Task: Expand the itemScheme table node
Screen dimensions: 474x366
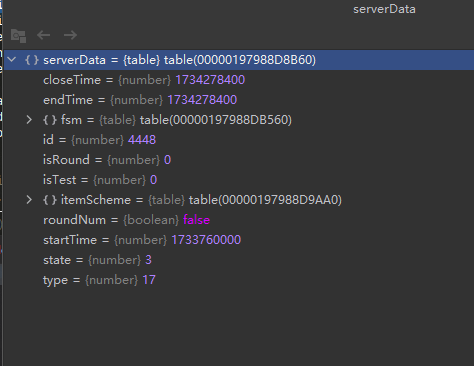Action: coord(29,200)
